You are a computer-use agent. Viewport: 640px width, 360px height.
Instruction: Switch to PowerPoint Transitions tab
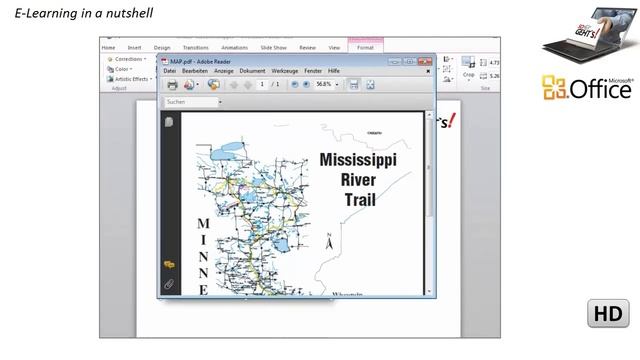pyautogui.click(x=196, y=48)
